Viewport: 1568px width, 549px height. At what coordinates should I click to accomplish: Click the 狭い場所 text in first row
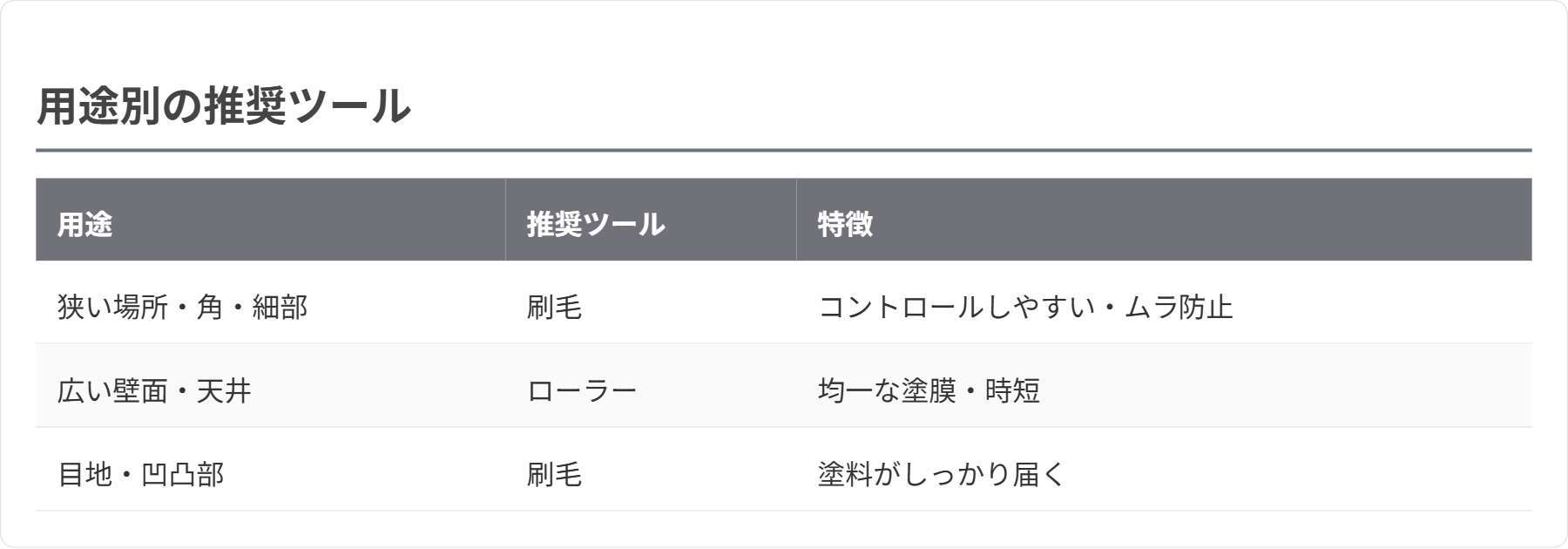tap(112, 308)
